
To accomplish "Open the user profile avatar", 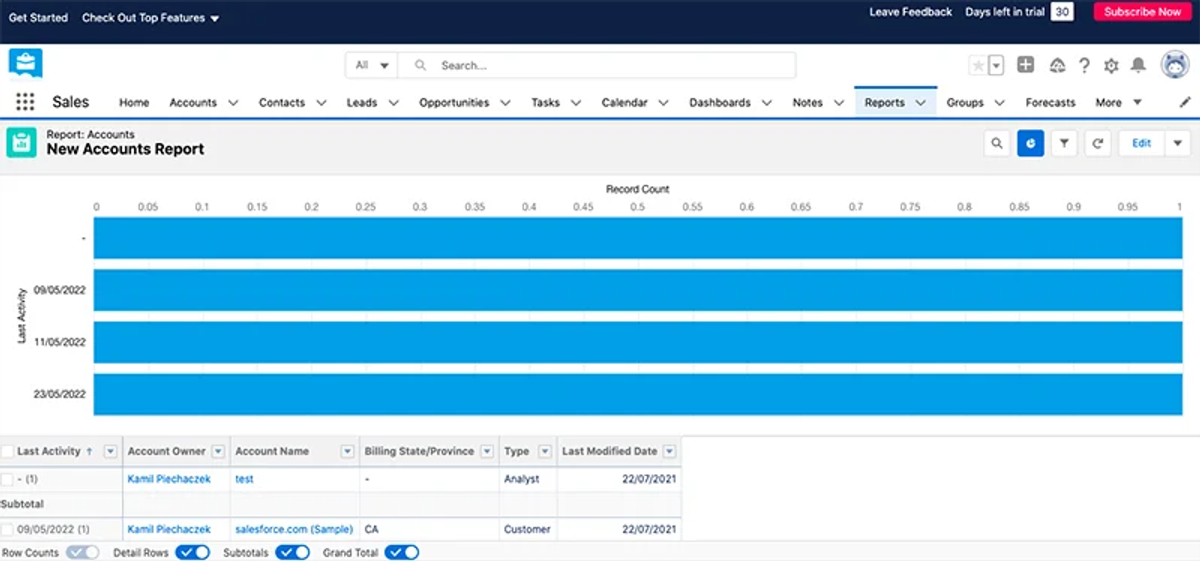I will [x=1174, y=65].
